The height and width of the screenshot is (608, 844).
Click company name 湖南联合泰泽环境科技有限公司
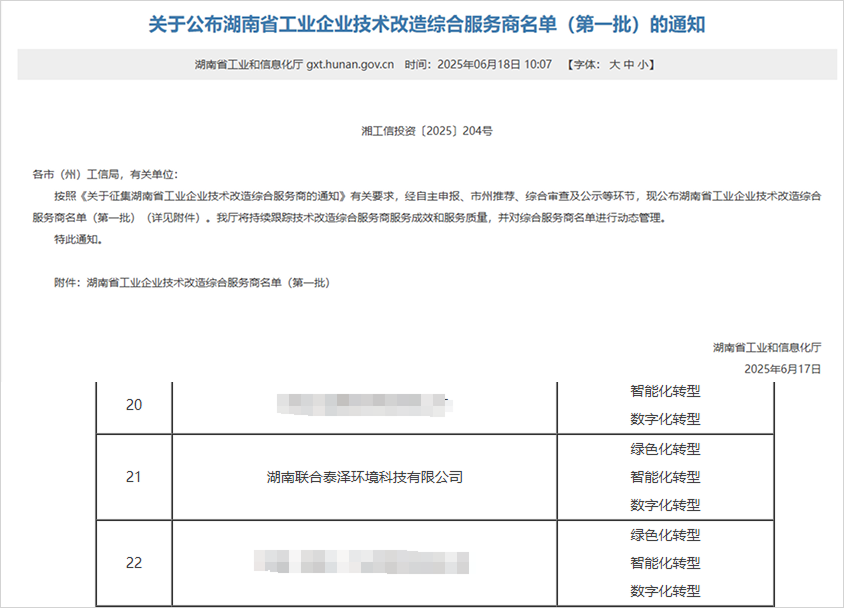point(365,477)
